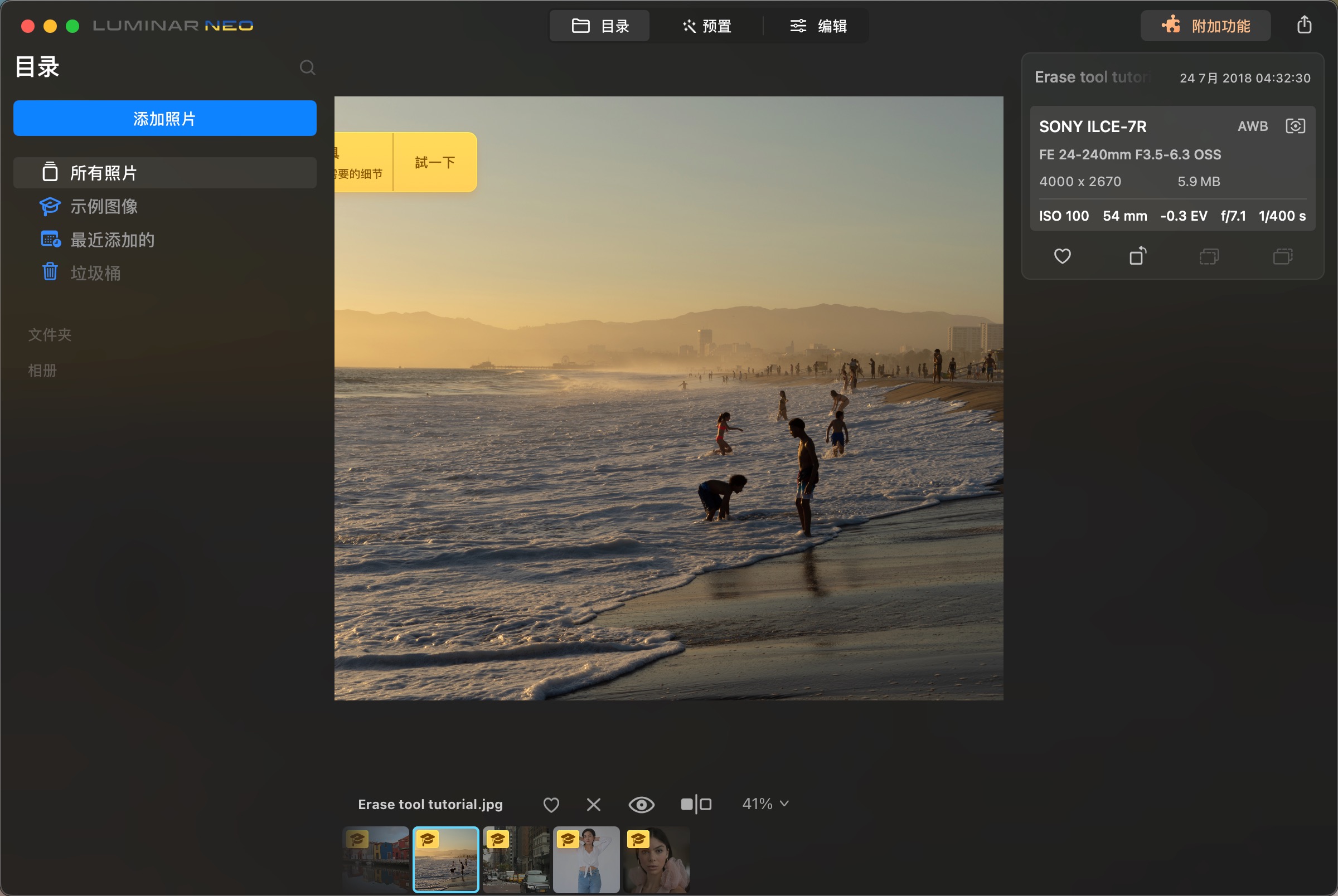Click the 4000 x 2670 dimensions text

[x=1080, y=182]
